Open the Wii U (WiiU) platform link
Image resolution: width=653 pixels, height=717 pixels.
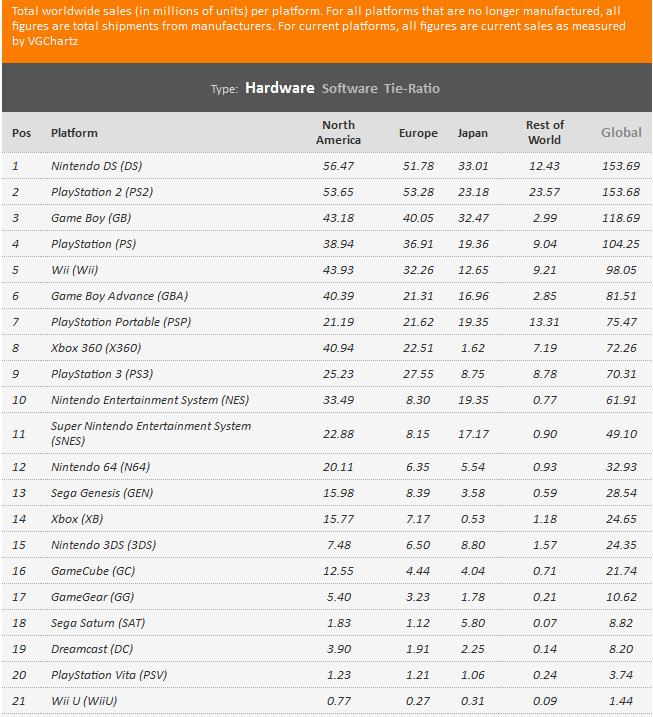(84, 702)
